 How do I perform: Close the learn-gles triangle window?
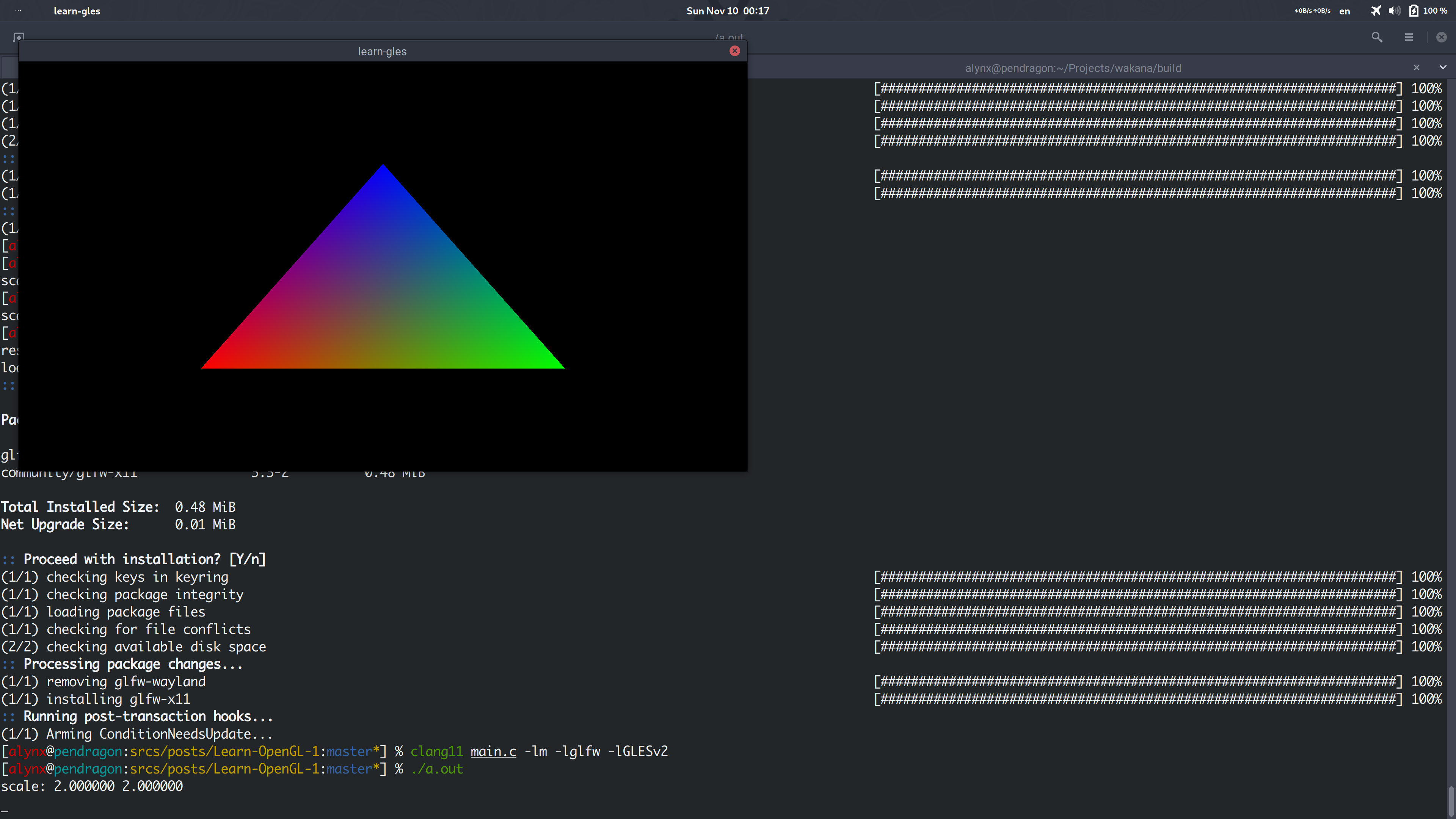tap(735, 51)
